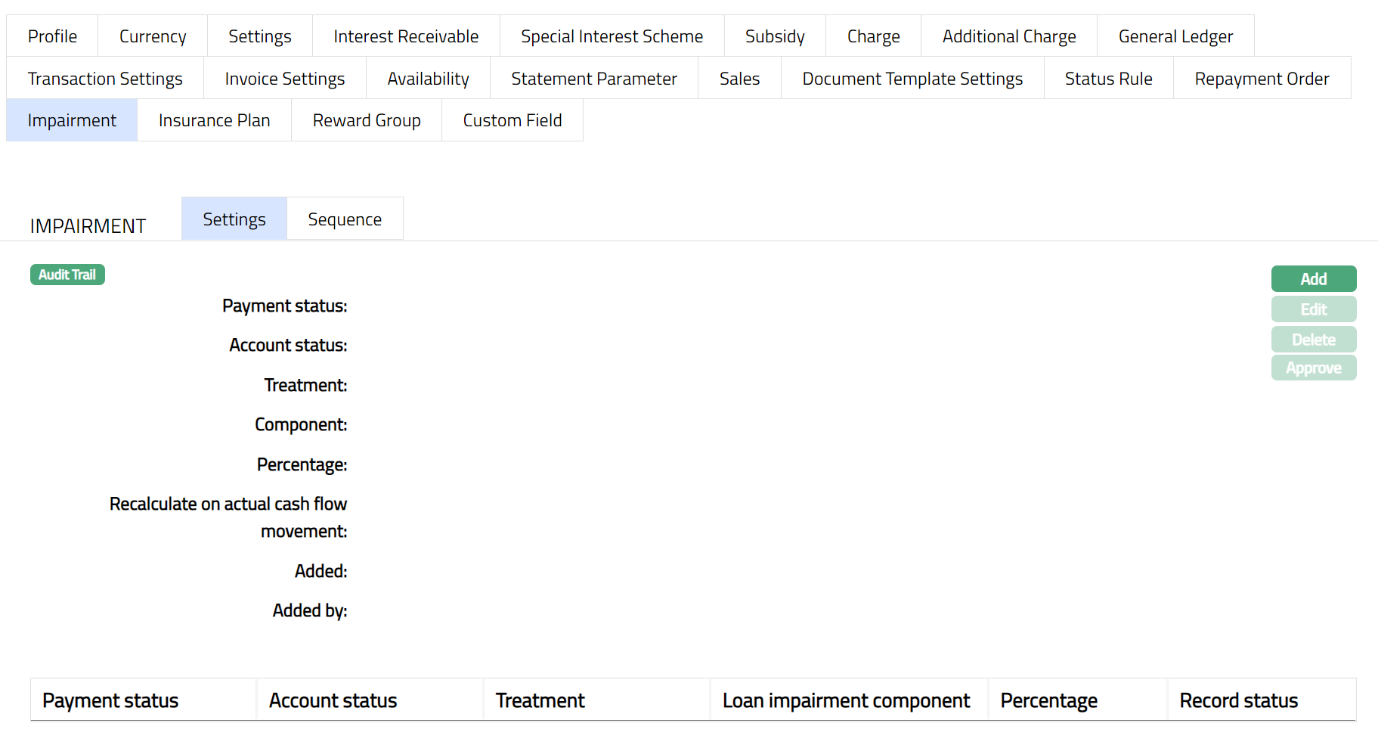Select the Special Interest Scheme tab
The width and height of the screenshot is (1378, 745).
tap(611, 36)
